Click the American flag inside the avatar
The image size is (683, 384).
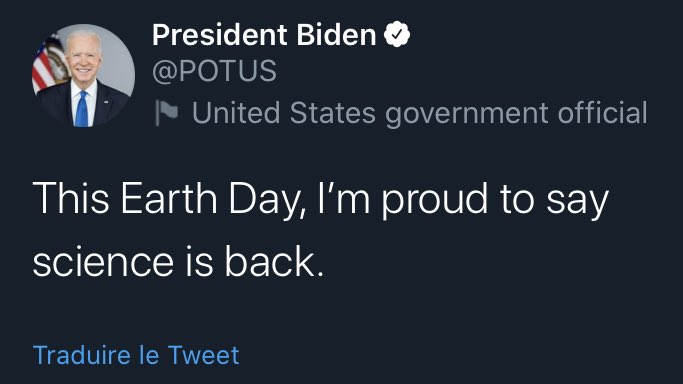[48, 63]
